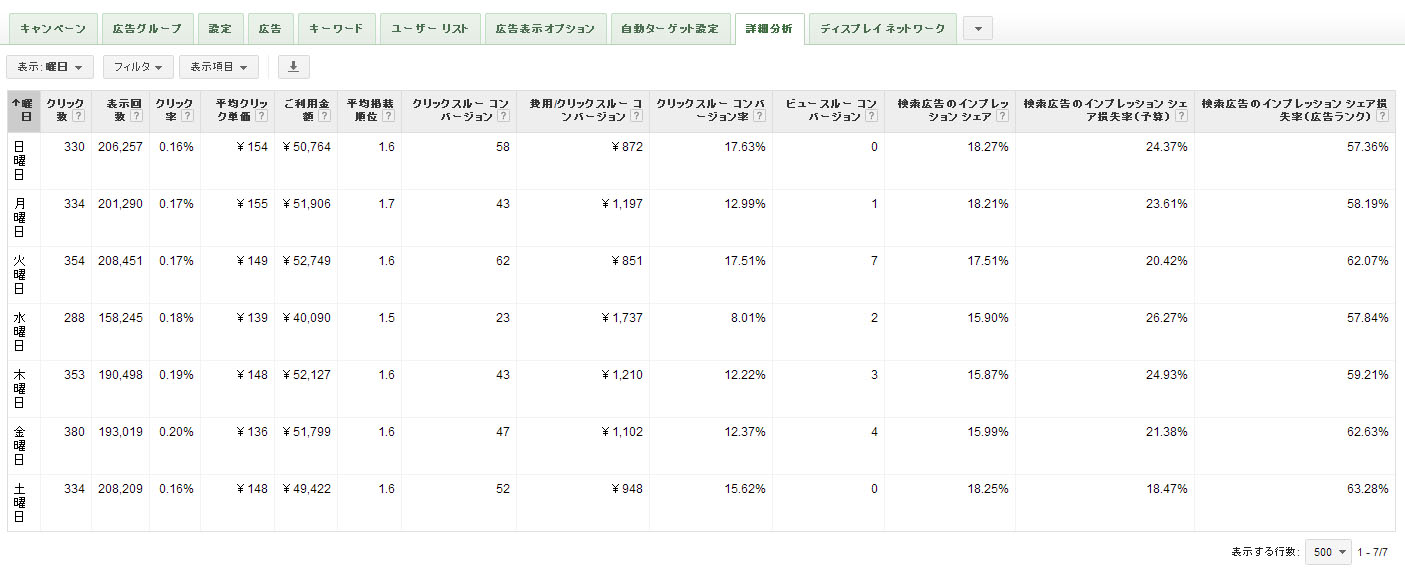Select the 木曜日 row label
The width and height of the screenshot is (1405, 572).
coord(20,389)
